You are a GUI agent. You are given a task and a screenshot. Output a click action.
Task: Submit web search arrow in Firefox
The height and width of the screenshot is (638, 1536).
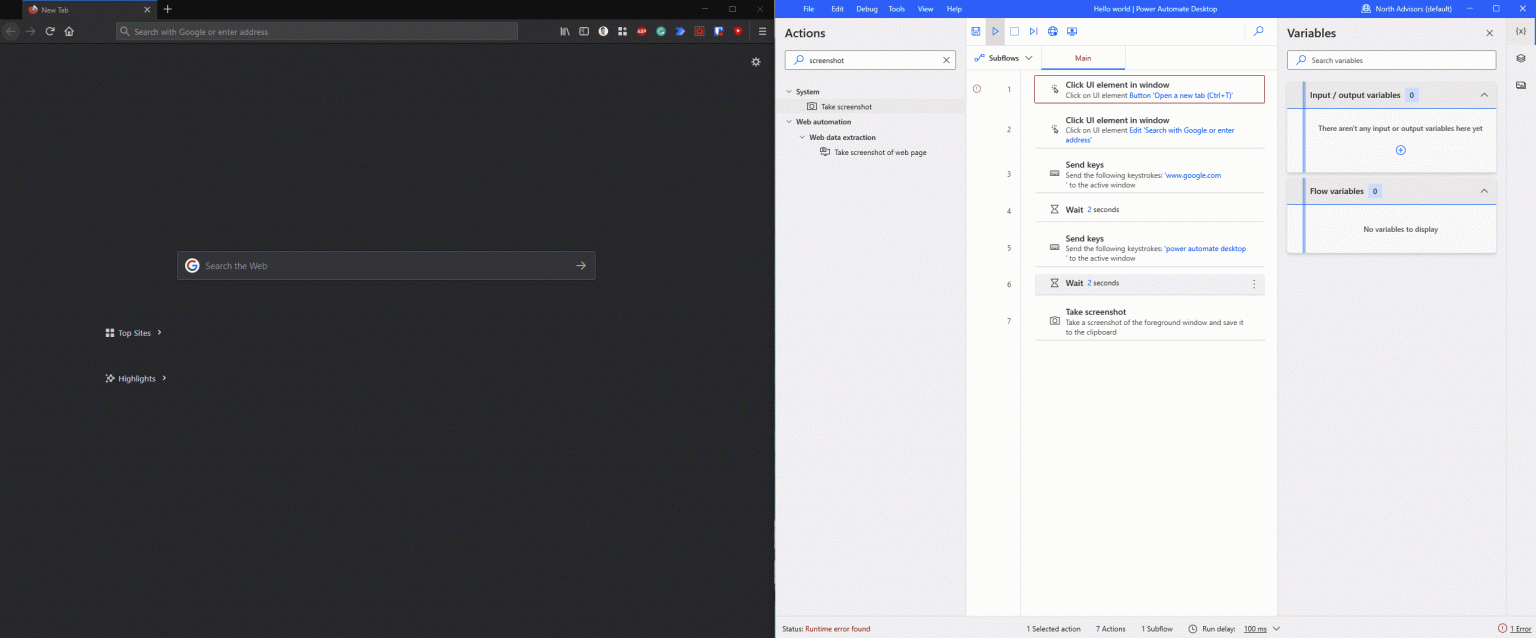(x=581, y=265)
